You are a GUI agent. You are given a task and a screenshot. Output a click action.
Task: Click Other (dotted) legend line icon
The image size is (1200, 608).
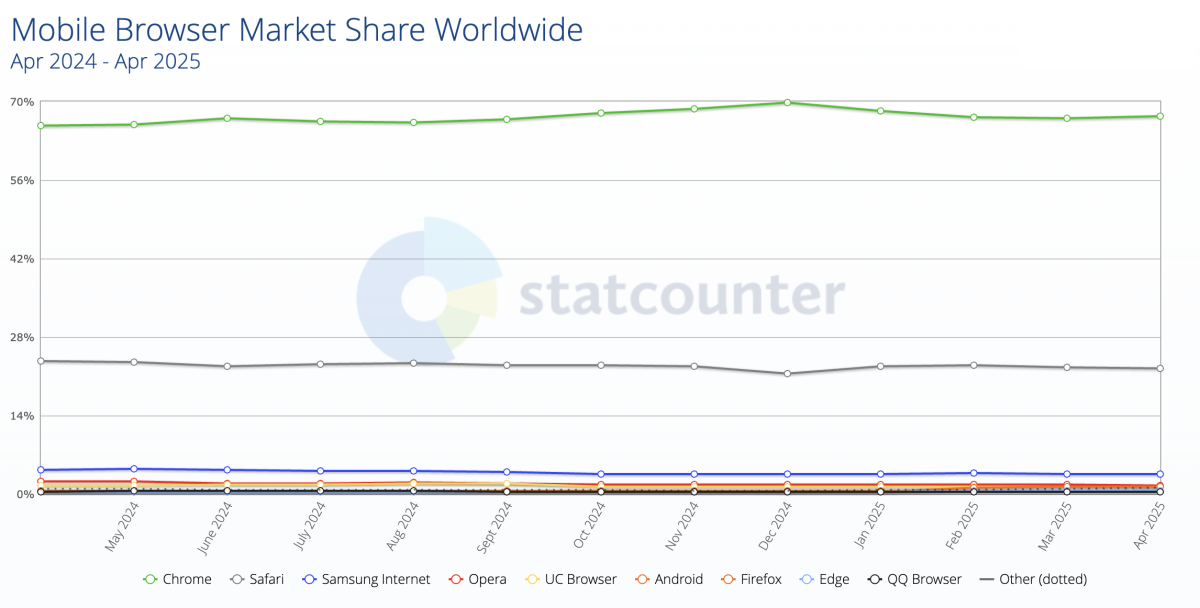(x=985, y=579)
